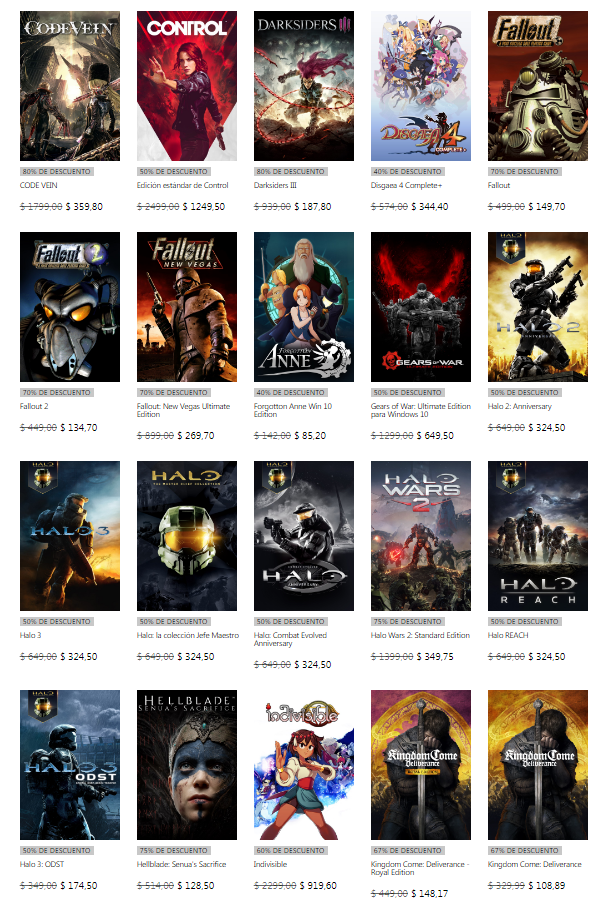Click the Fallout 2 box art
This screenshot has width=615, height=909.
[70, 307]
